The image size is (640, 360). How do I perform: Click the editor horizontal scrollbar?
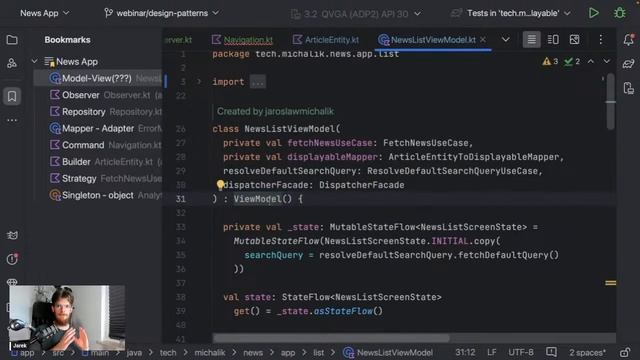[331, 338]
